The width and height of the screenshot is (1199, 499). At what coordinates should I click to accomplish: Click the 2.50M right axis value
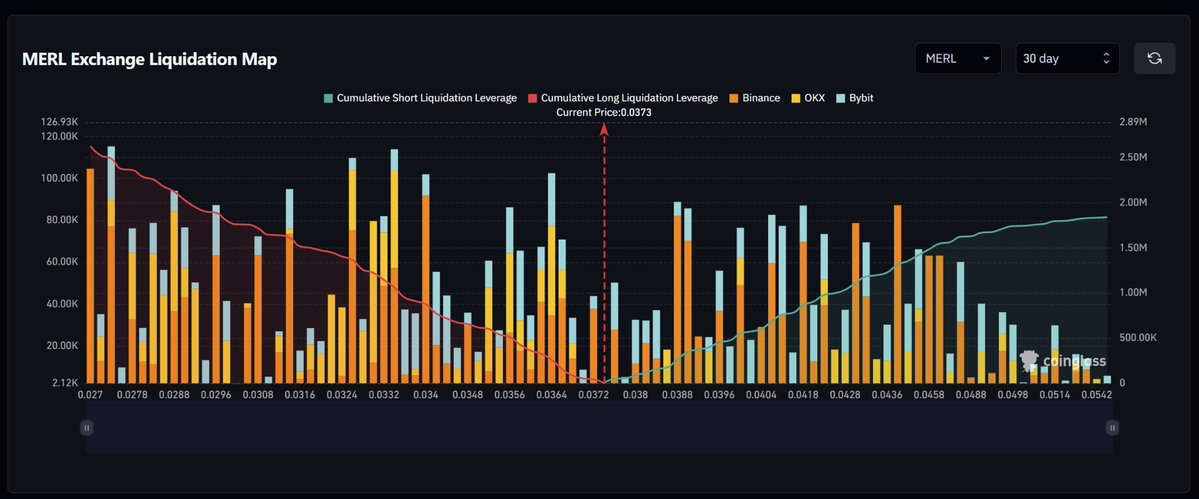coord(1132,157)
